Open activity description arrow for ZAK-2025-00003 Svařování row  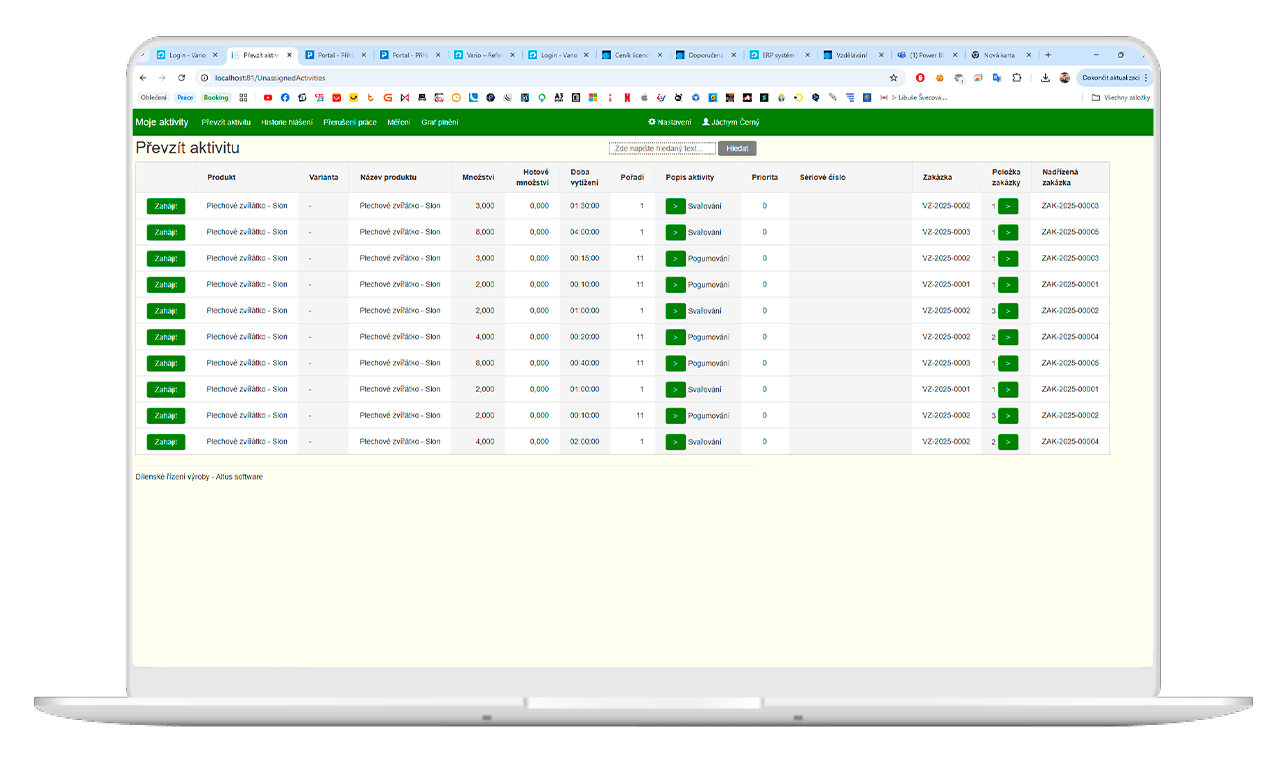click(676, 206)
